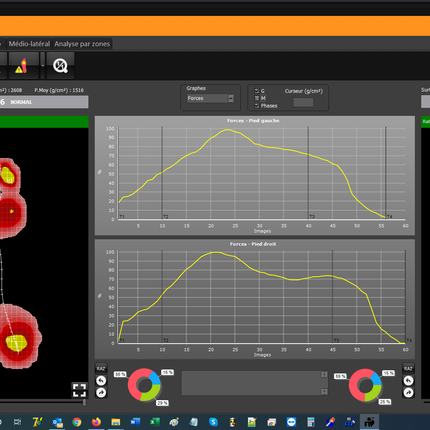Image resolution: width=430 pixels, height=430 pixels.
Task: Click the Forces - Pied gauche graph title
Action: (253, 121)
